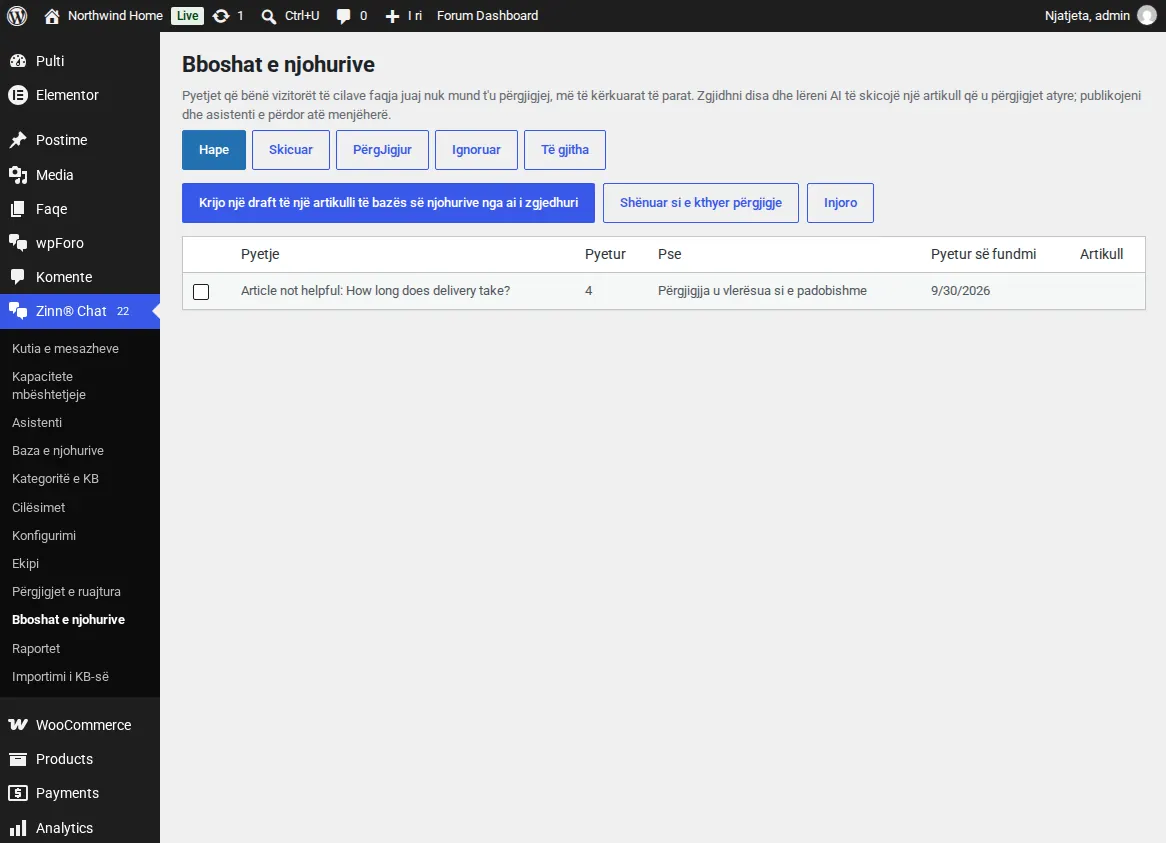This screenshot has height=843, width=1166.
Task: Click the Postime pushpin icon
Action: [x=18, y=140]
